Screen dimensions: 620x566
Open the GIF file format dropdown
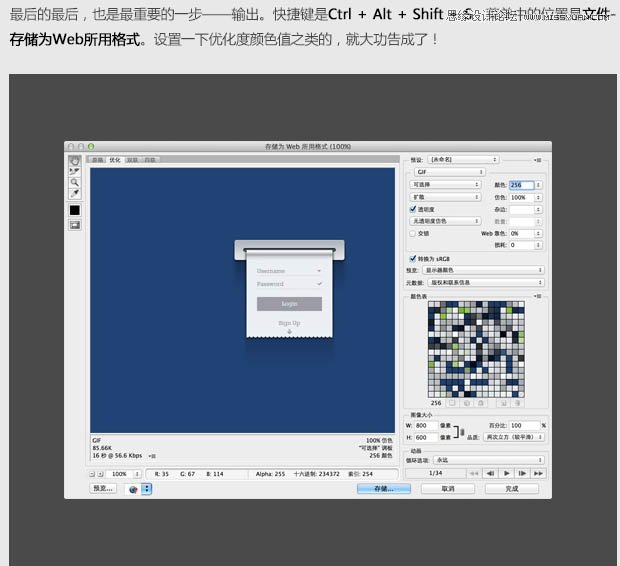[x=450, y=172]
